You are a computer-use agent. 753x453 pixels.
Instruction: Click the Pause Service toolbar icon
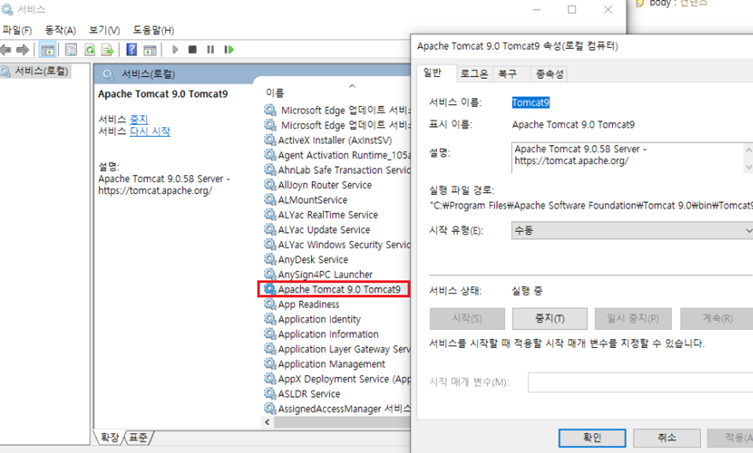coord(210,49)
